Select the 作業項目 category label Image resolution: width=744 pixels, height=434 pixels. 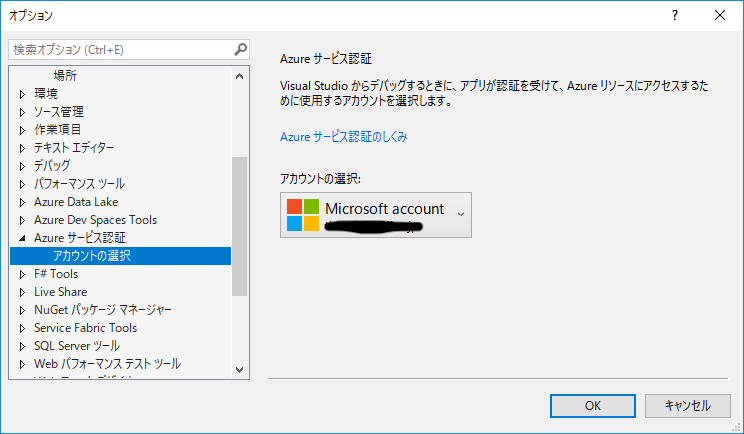(57, 129)
